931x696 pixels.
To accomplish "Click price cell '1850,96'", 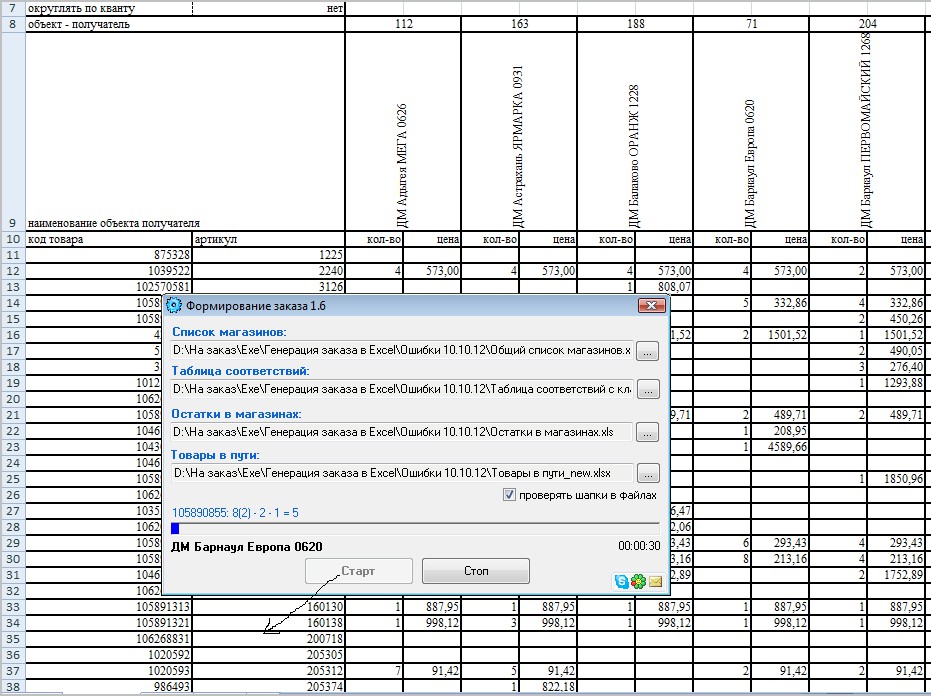I will (896, 479).
